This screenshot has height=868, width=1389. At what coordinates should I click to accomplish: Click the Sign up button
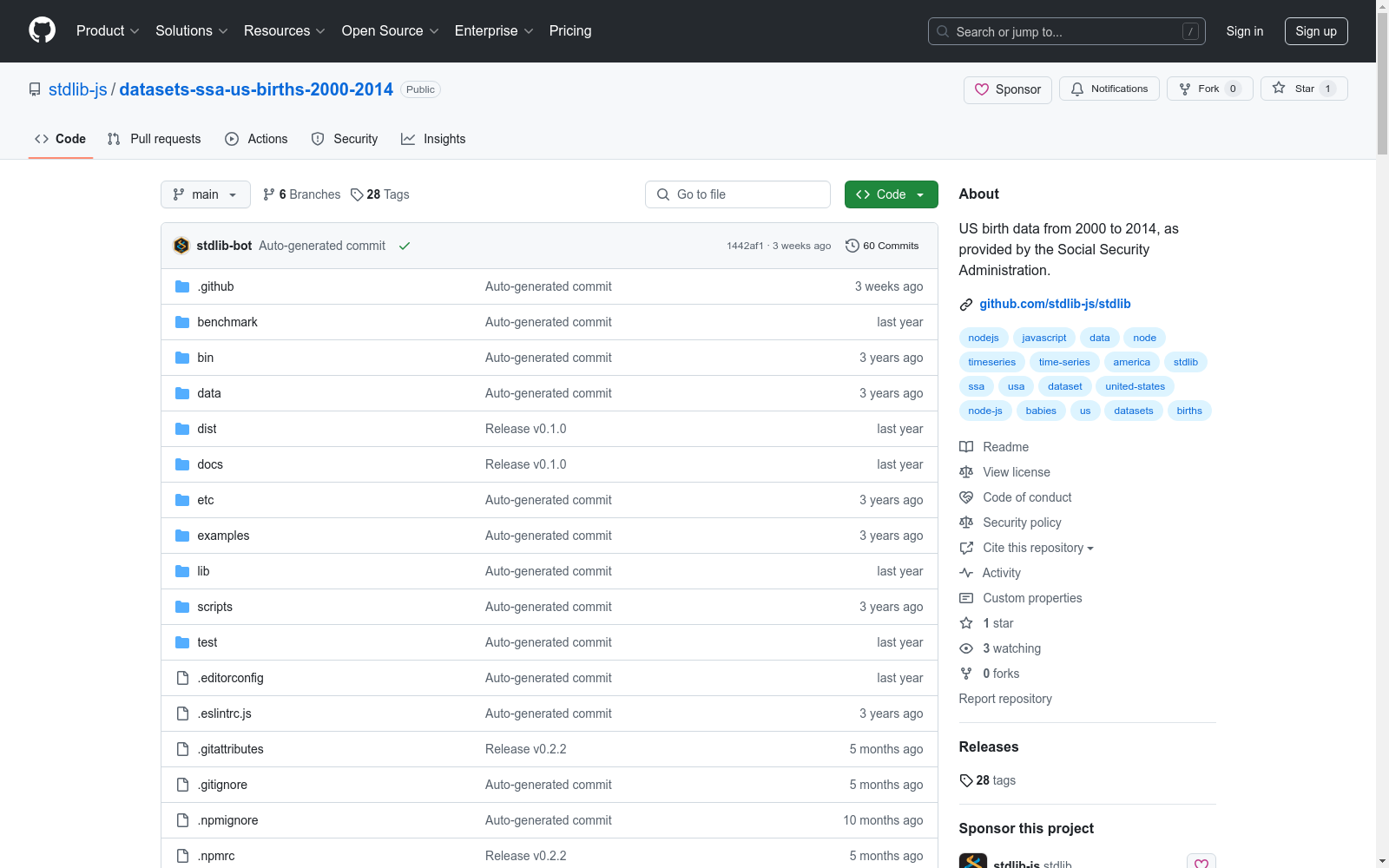coord(1316,31)
